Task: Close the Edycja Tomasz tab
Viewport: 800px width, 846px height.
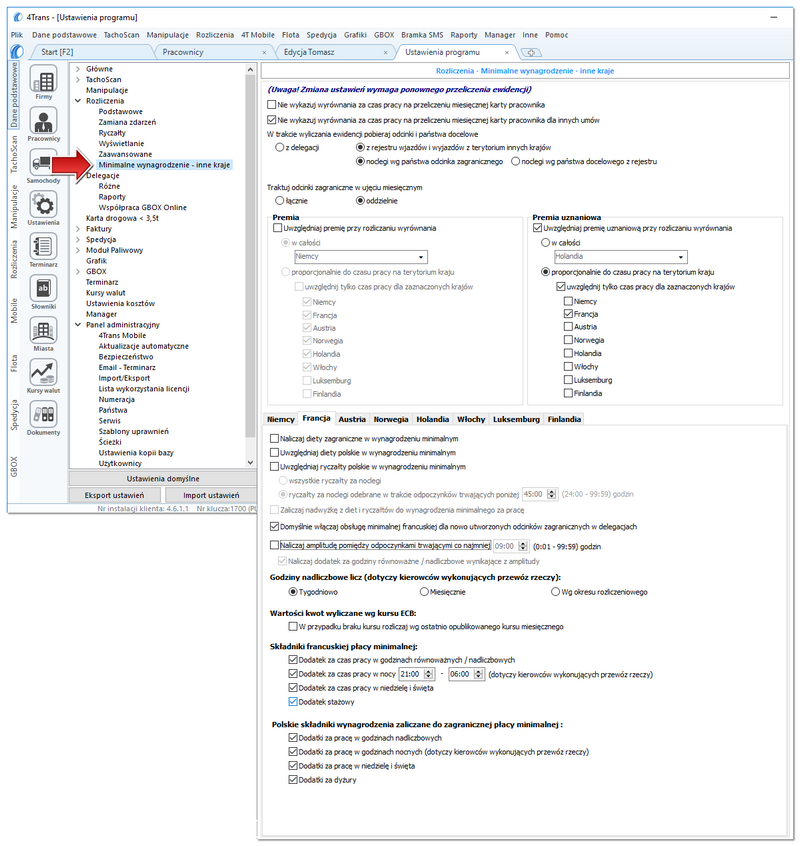Action: [385, 52]
